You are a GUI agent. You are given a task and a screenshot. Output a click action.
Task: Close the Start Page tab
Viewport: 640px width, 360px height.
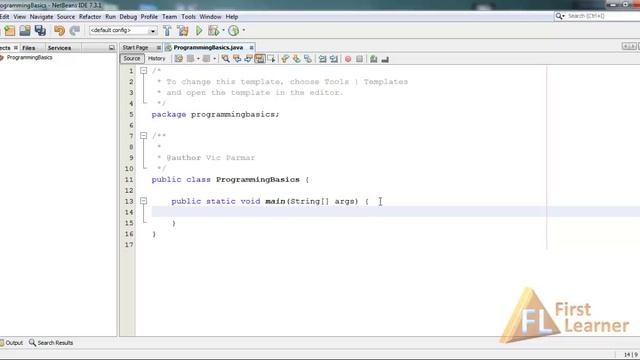pyautogui.click(x=159, y=48)
